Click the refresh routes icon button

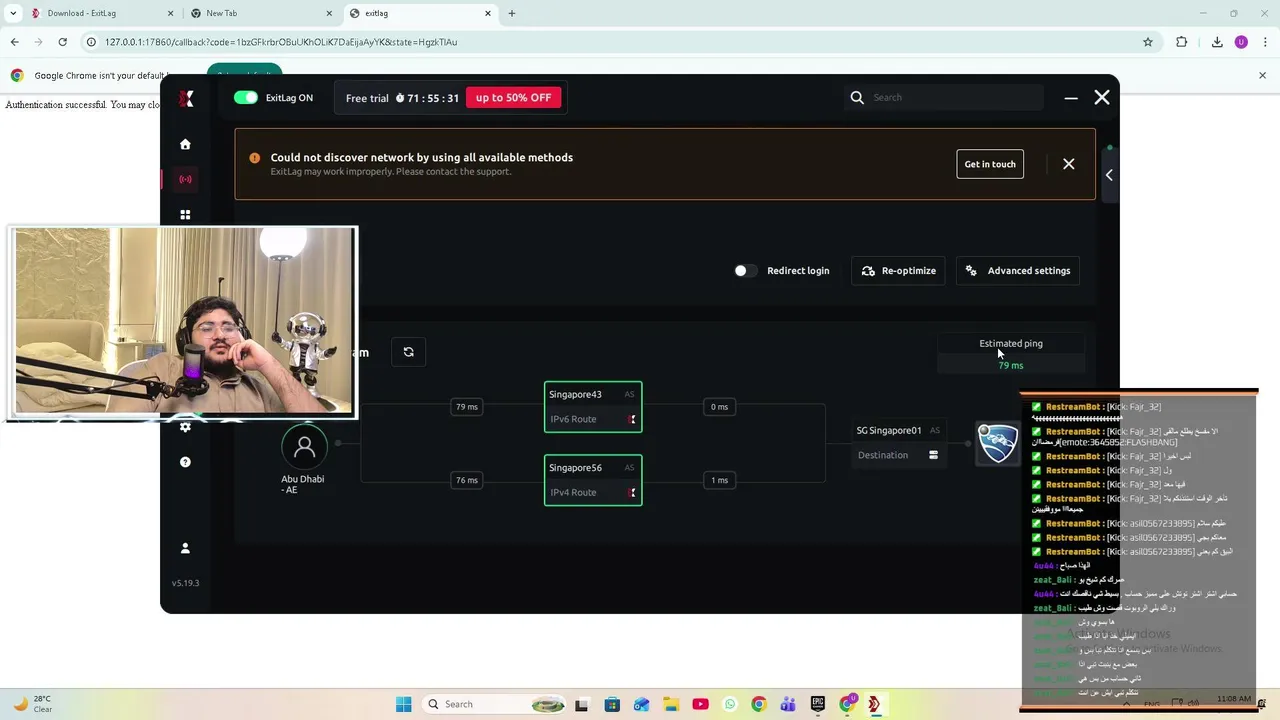click(x=408, y=352)
